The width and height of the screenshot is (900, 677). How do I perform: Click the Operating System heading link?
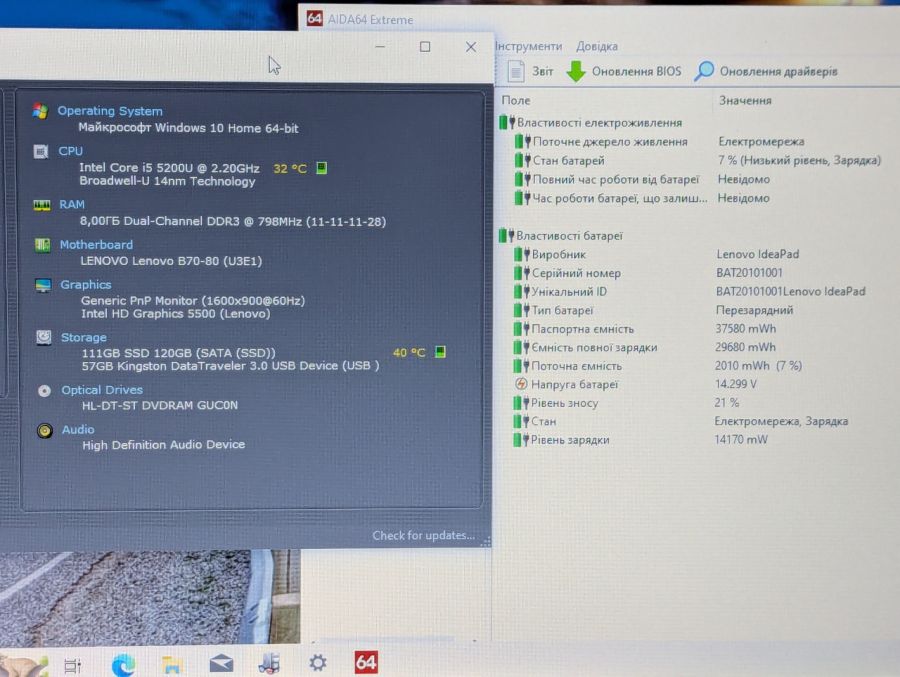pyautogui.click(x=110, y=111)
